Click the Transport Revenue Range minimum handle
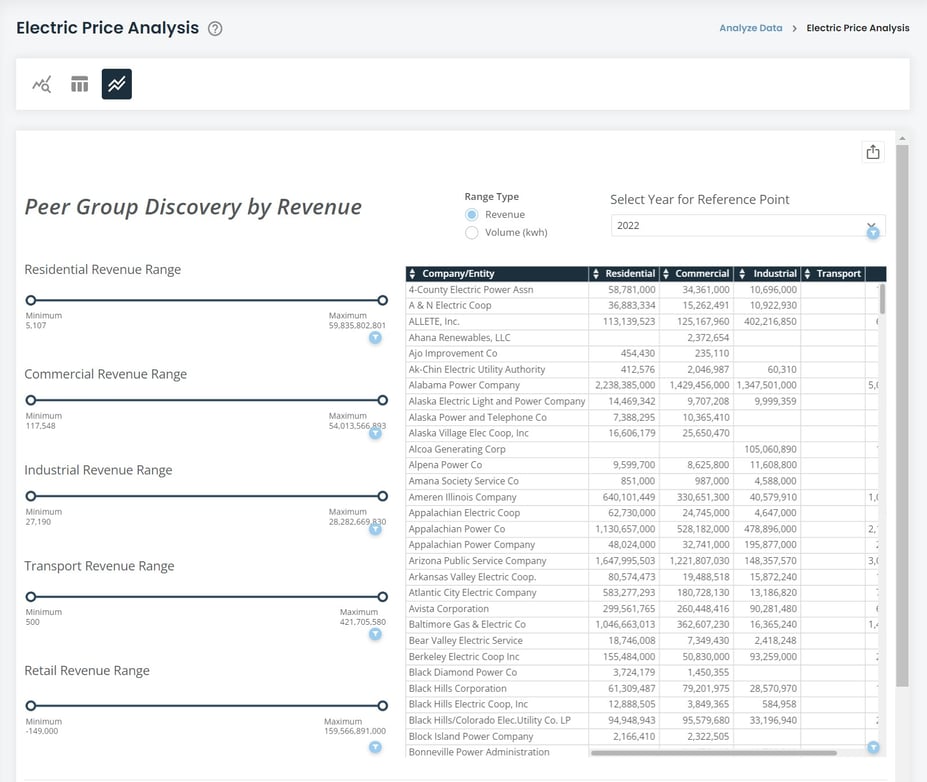Screen dimensions: 927x782 pyautogui.click(x=31, y=597)
